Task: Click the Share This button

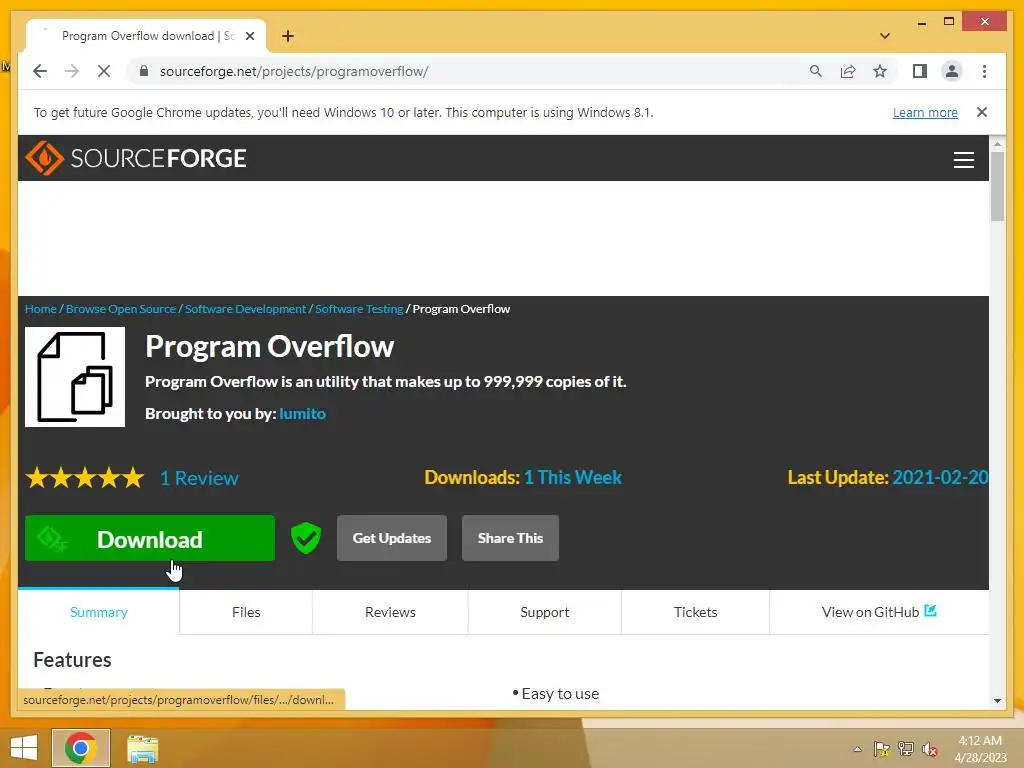Action: (510, 538)
